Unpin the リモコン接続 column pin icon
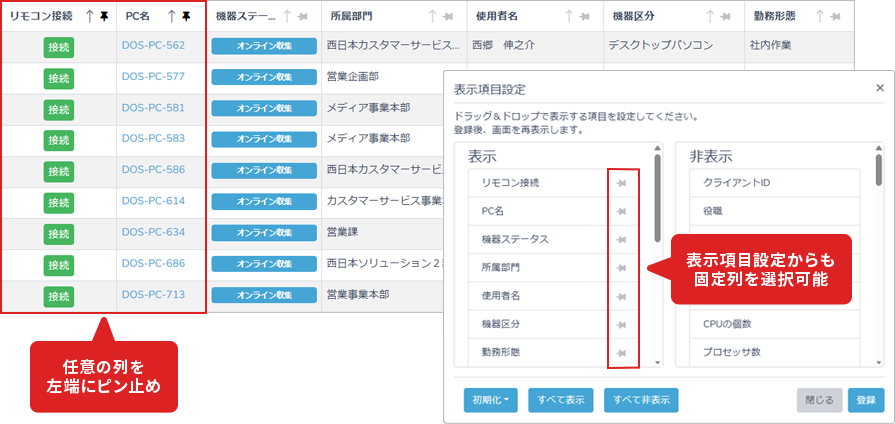The width and height of the screenshot is (895, 424). coord(105,17)
